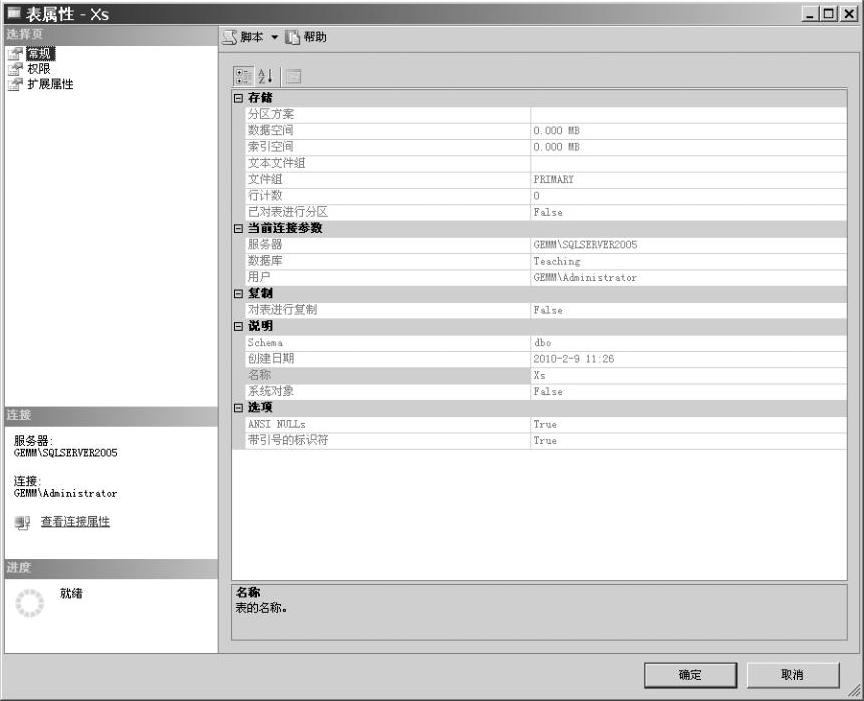Select the 用户 (User) property row
Screen dimensions: 864x701
click(x=546, y=277)
